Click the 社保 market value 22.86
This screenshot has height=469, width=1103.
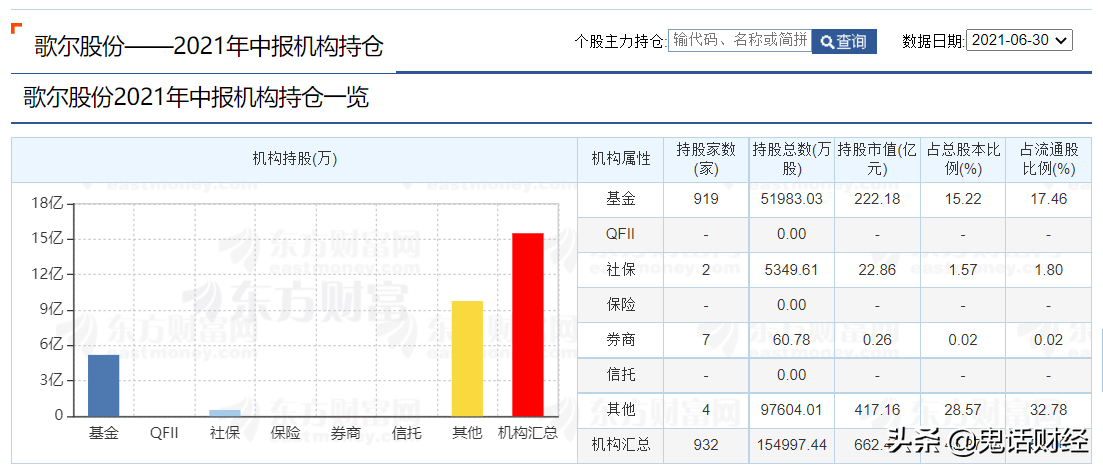[x=876, y=269]
